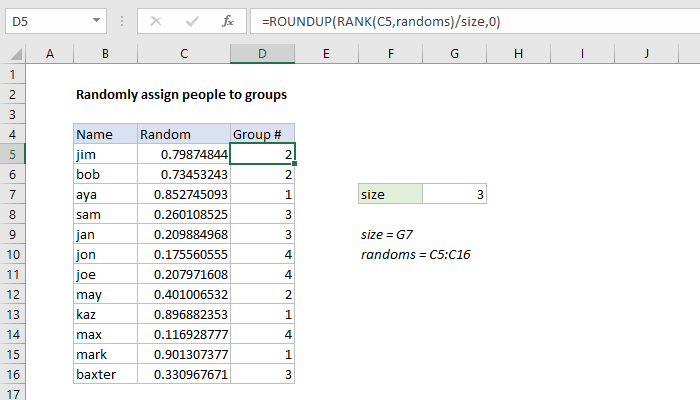
Task: Select column C header
Action: [183, 53]
